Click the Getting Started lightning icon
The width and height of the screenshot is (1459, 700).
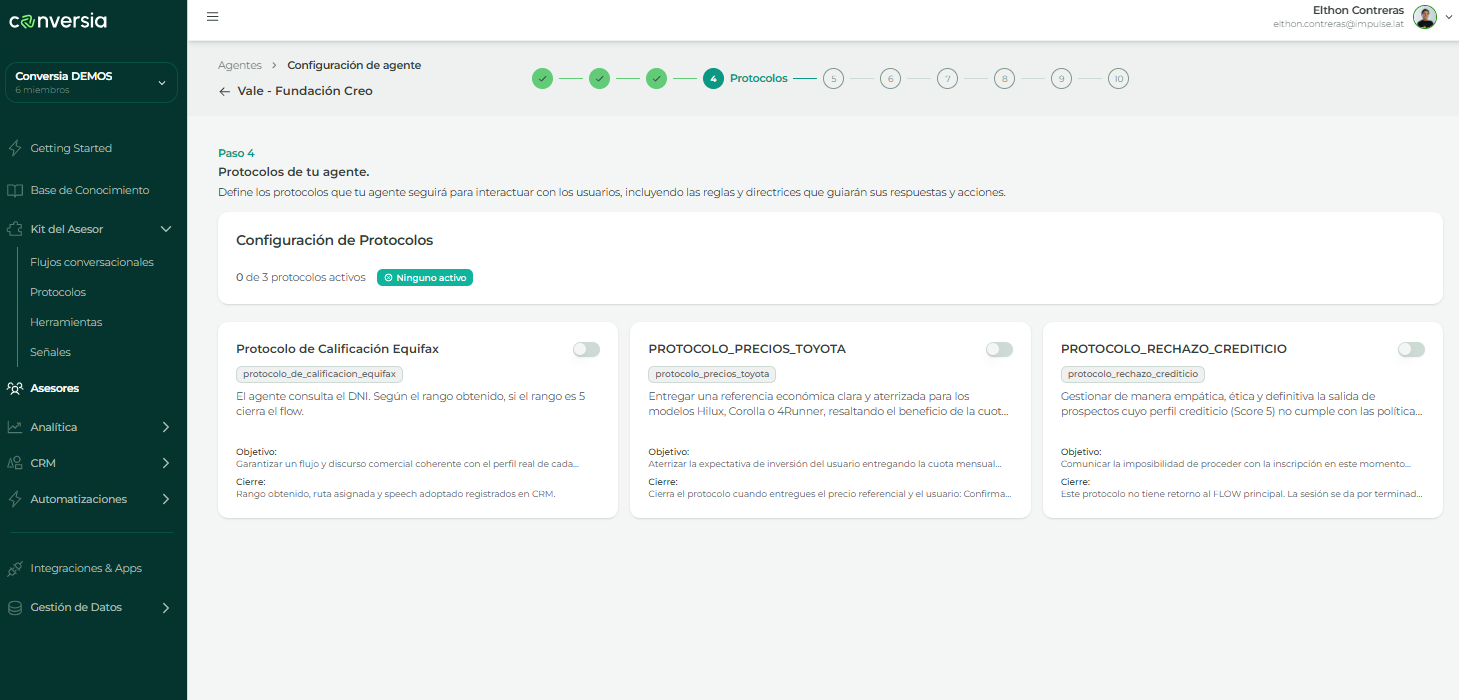[15, 148]
